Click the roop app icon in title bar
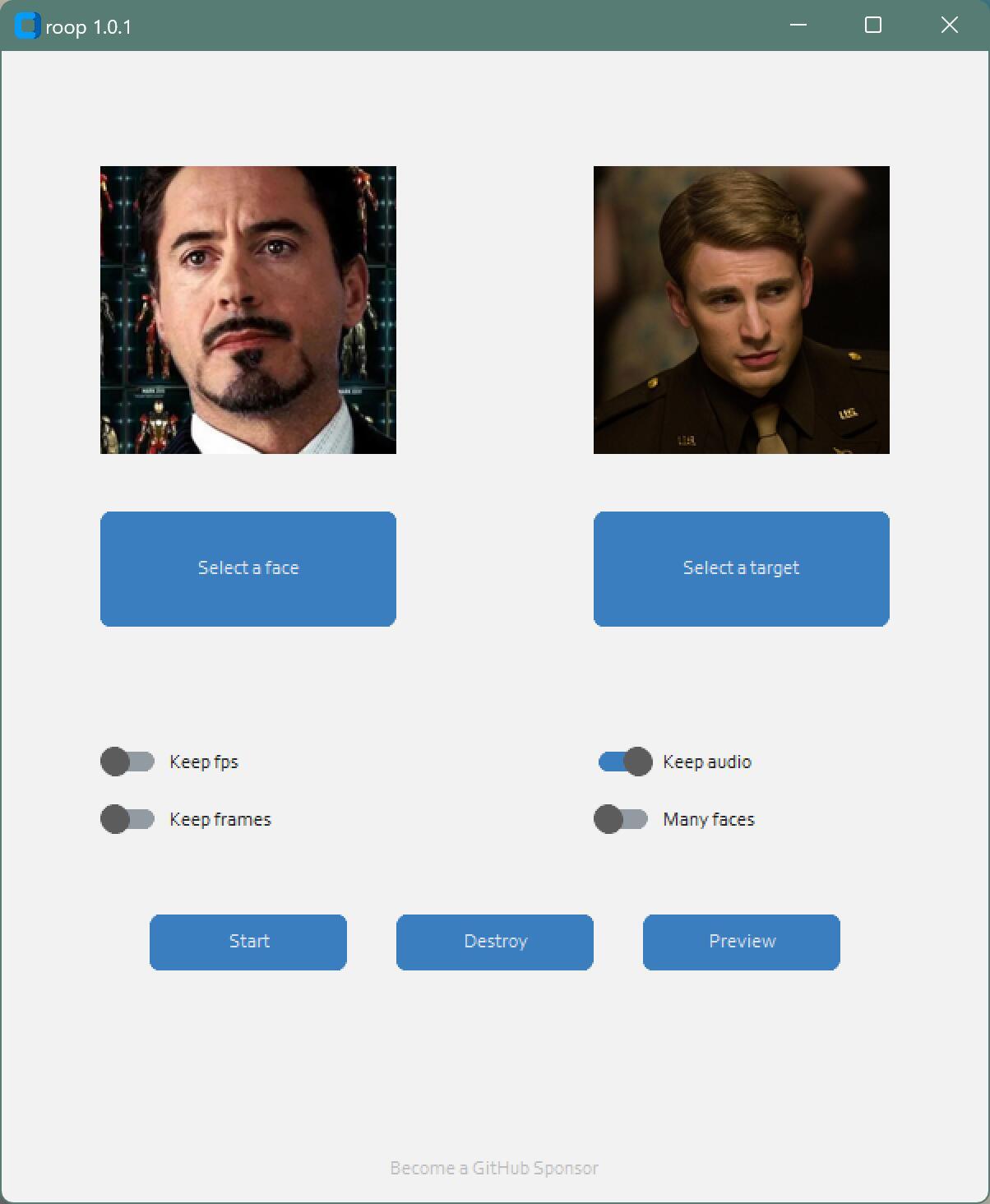 (x=27, y=26)
